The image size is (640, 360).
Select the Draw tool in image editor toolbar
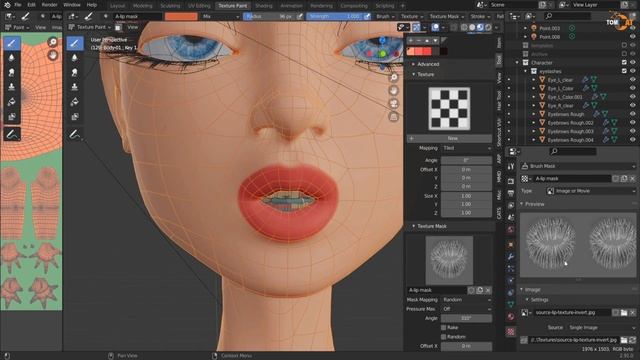[11, 43]
